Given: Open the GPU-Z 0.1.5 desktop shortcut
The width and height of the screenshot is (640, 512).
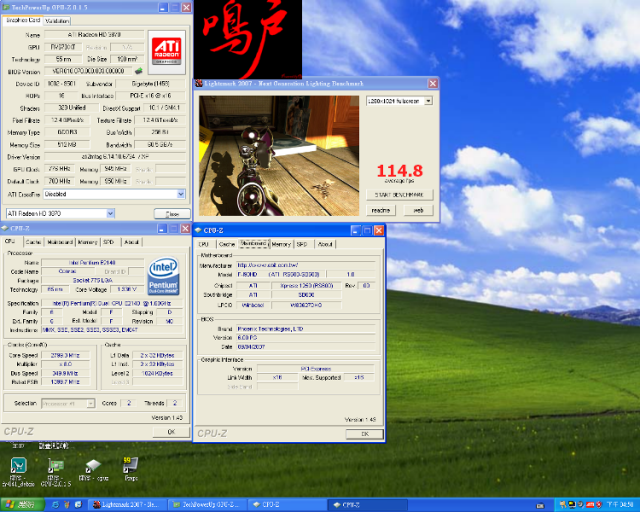Looking at the screenshot, I should (x=56, y=465).
